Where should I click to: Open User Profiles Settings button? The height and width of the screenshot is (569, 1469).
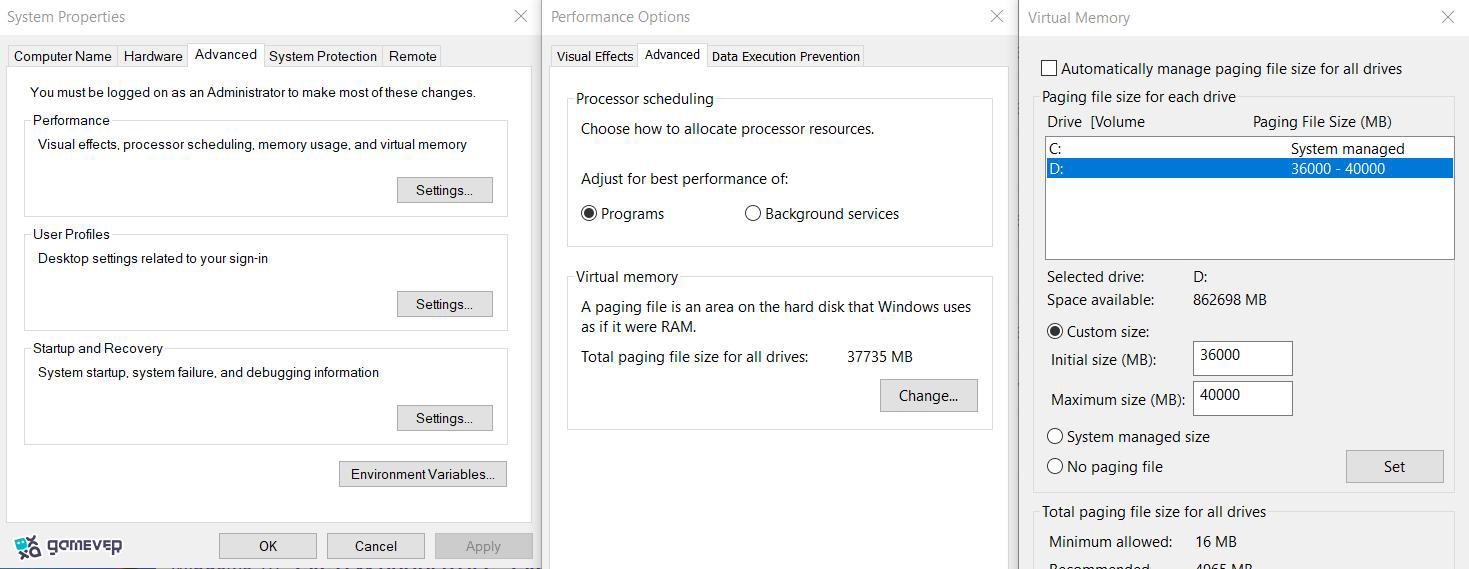pos(445,304)
